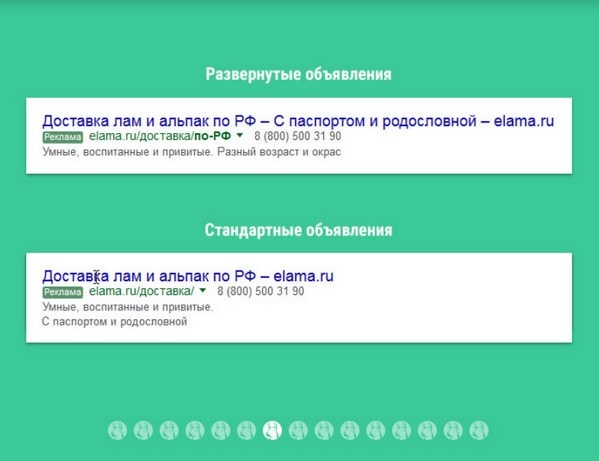The height and width of the screenshot is (461, 599).
Task: Open the expanded ad headline with паспортом и родословной
Action: 298,121
